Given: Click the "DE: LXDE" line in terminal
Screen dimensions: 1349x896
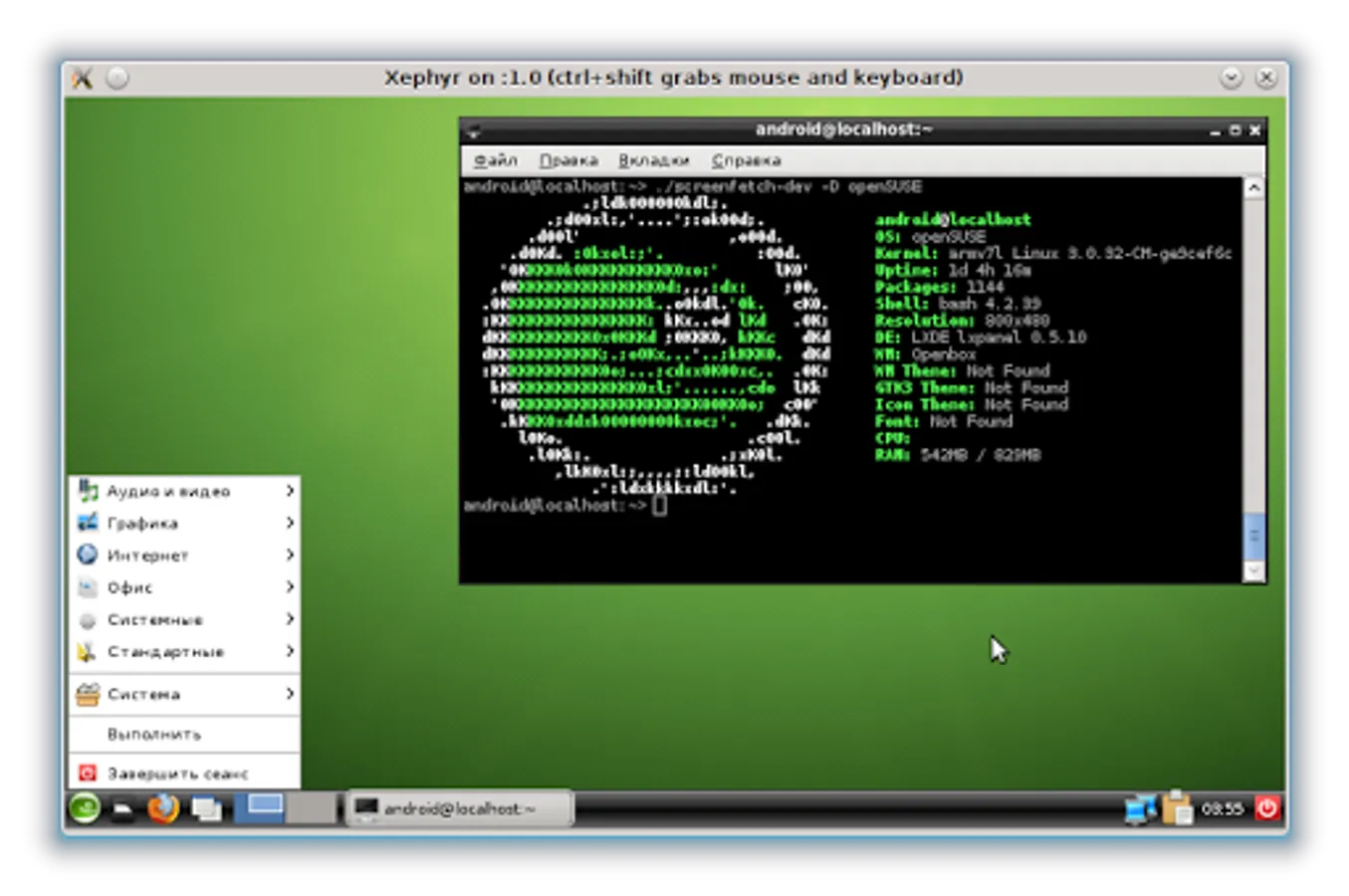Looking at the screenshot, I should (x=980, y=337).
